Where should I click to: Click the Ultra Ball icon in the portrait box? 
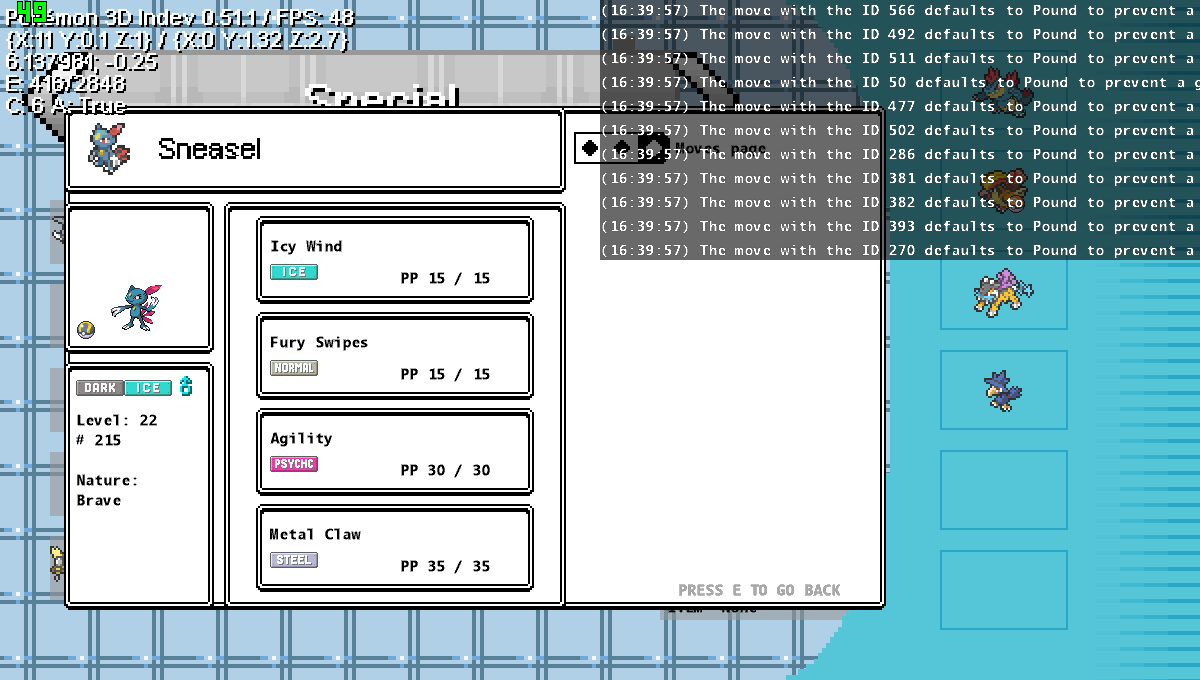(86, 331)
